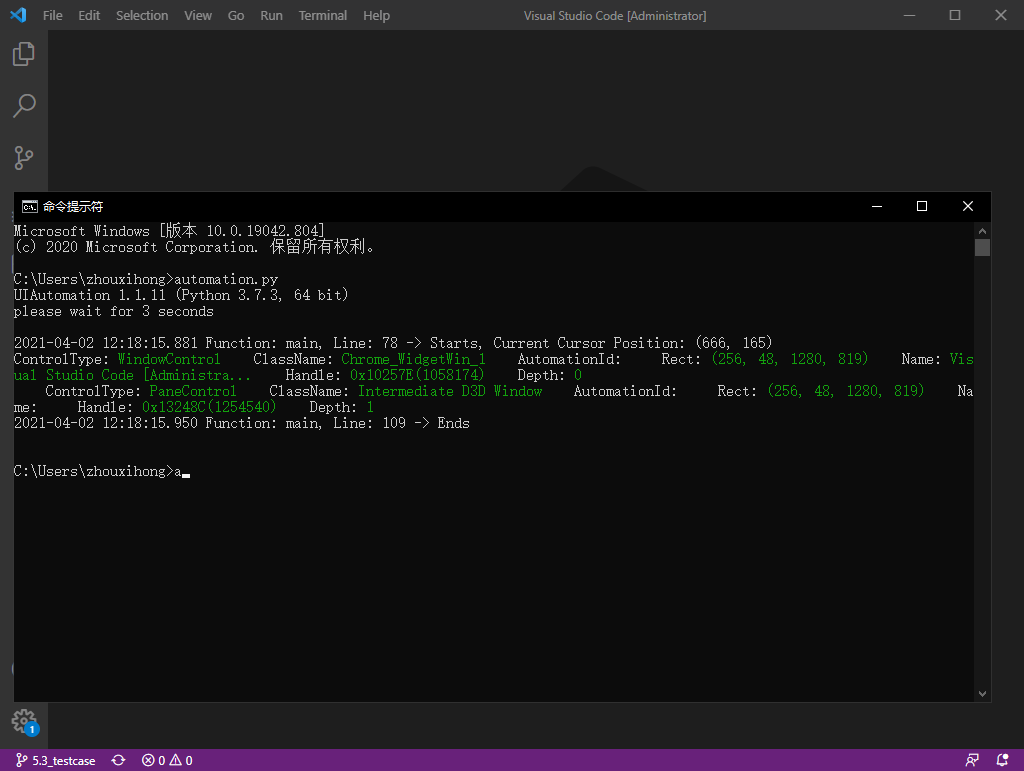The image size is (1024, 771).
Task: Open the Source Control view
Action: [x=25, y=157]
